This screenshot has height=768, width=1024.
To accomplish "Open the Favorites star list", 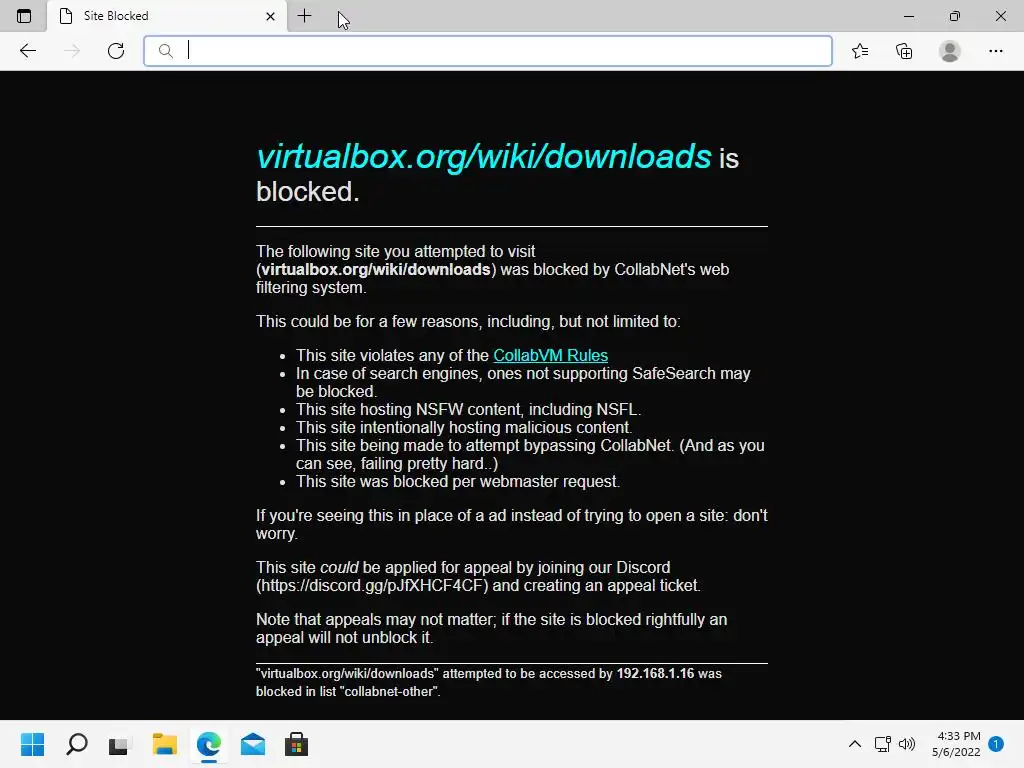I will [x=860, y=51].
